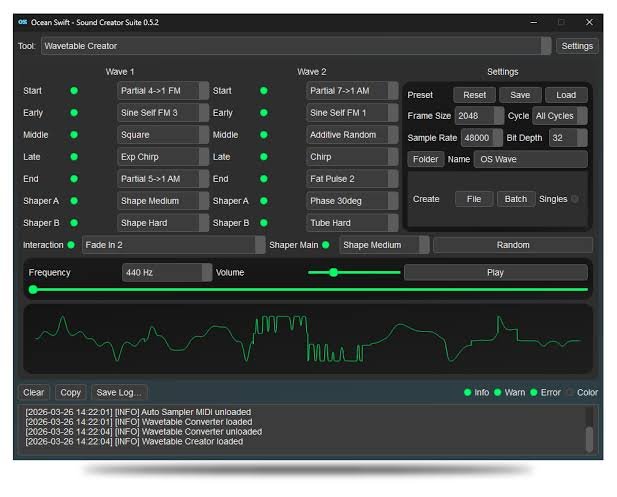The image size is (617, 497).
Task: Click the Create File button
Action: [x=474, y=199]
